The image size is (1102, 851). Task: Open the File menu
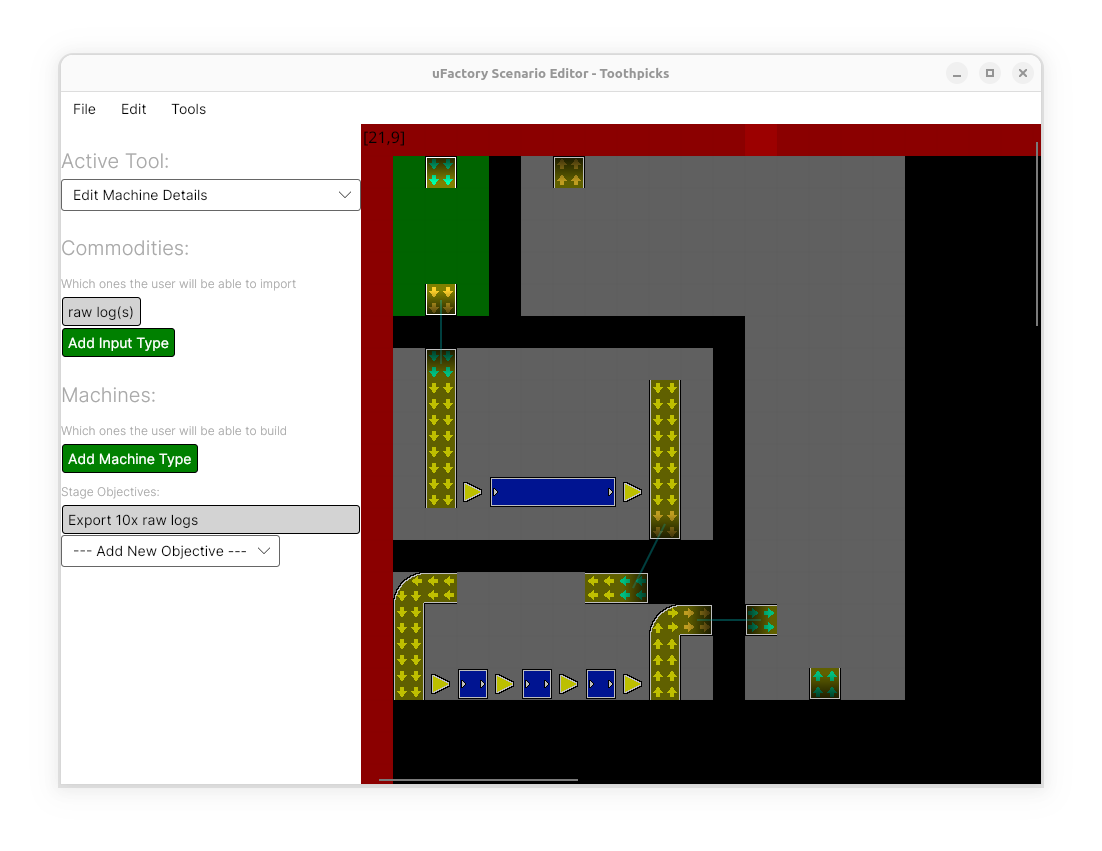pos(84,109)
